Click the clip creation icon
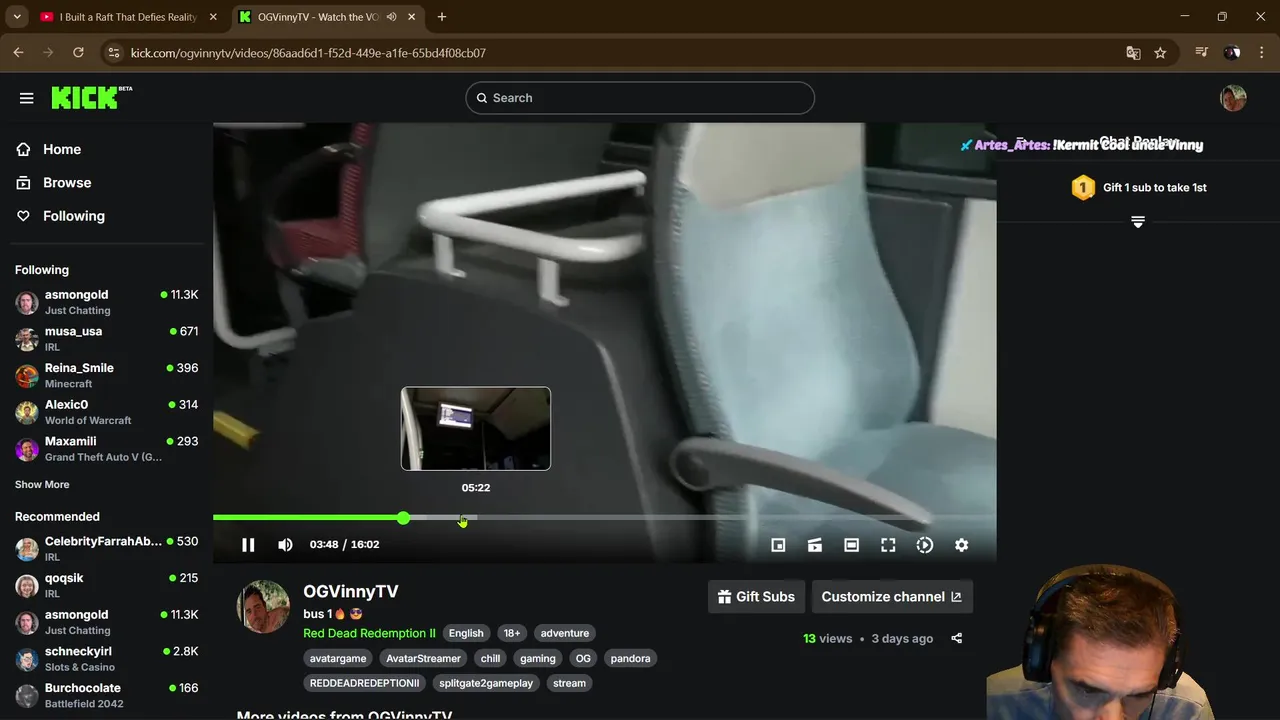Viewport: 1280px width, 720px height. coord(815,545)
